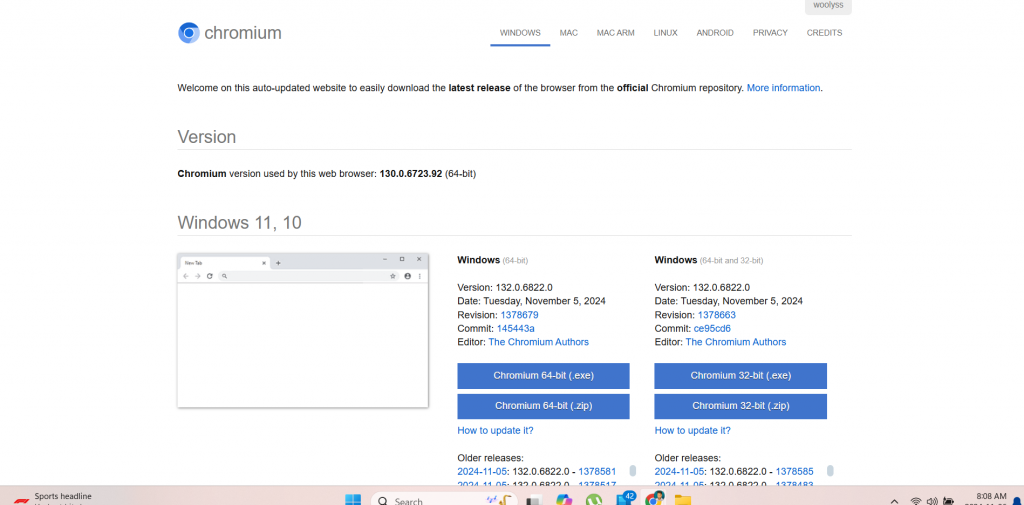Viewport: 1024px width, 505px height.
Task: Open the green uTorrent taskbar icon
Action: [x=594, y=500]
